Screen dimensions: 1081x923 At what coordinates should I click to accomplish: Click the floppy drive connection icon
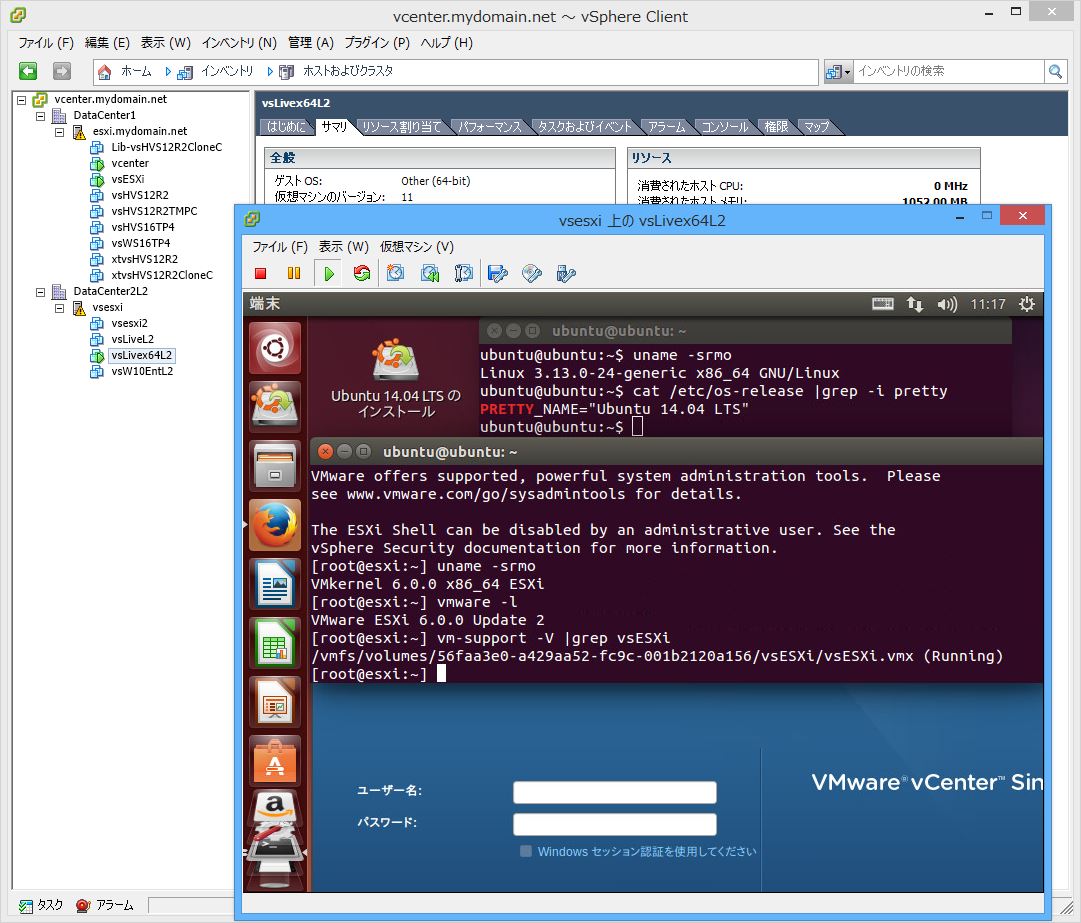click(x=497, y=274)
